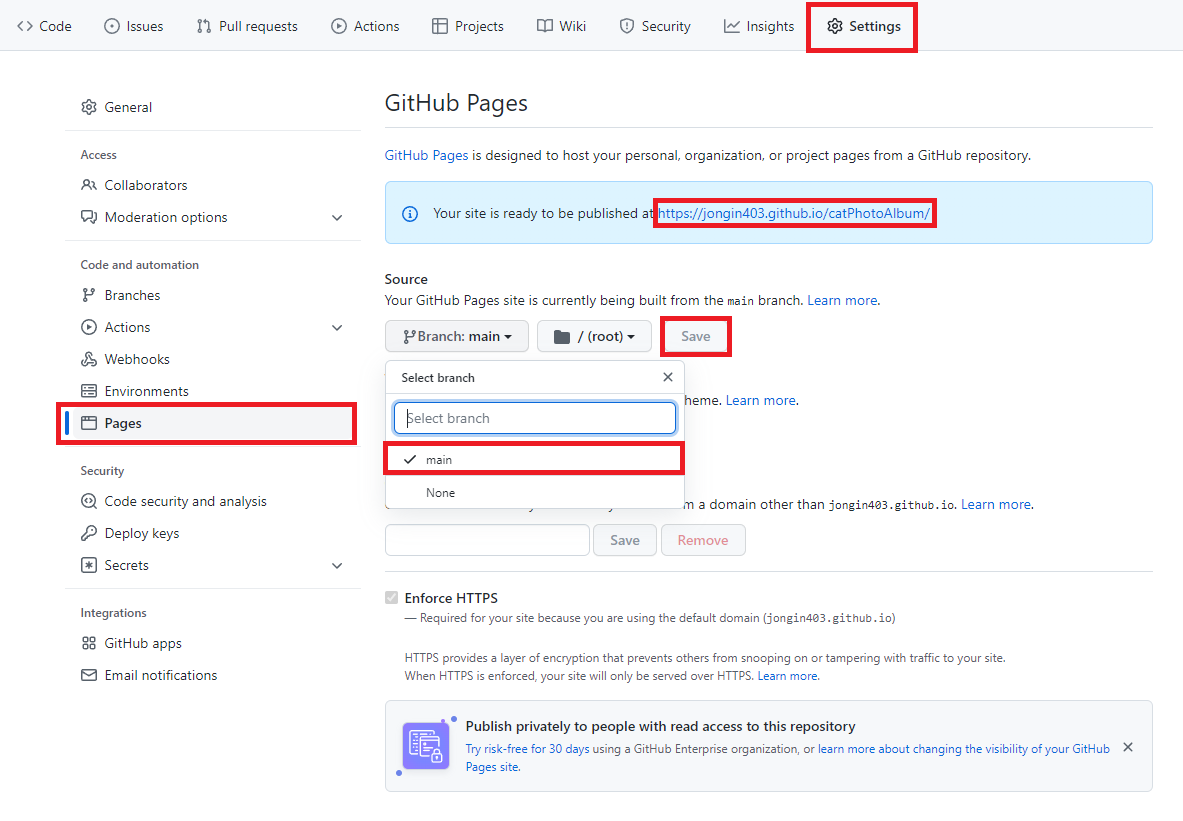
Task: Open the Wiki tab
Action: 561,26
